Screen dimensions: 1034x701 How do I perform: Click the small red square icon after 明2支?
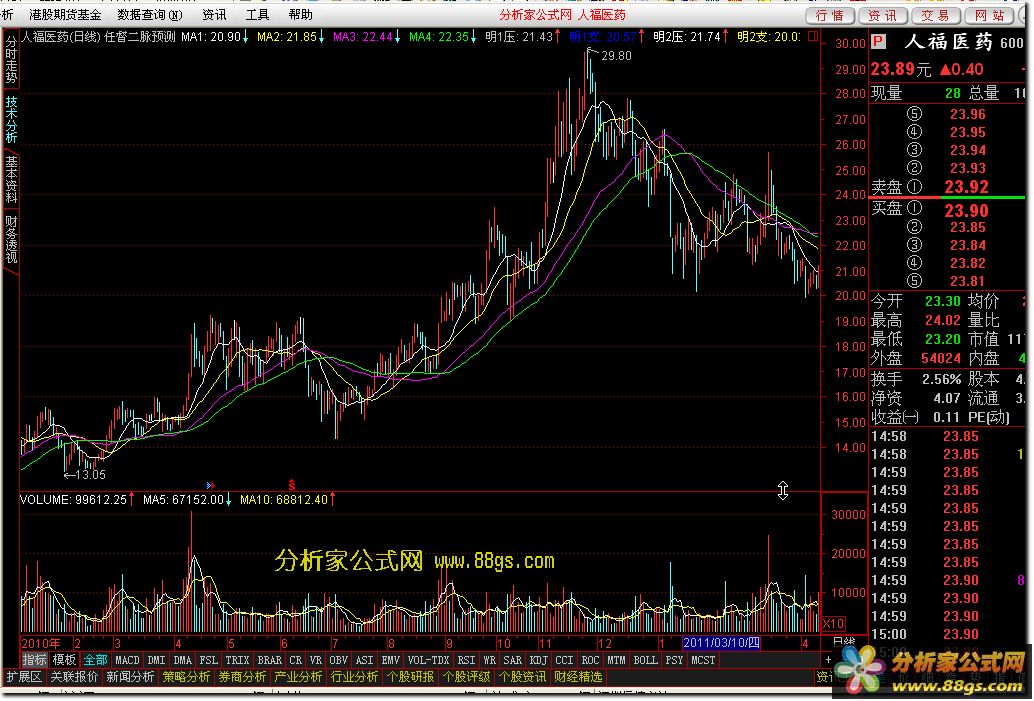coord(812,36)
